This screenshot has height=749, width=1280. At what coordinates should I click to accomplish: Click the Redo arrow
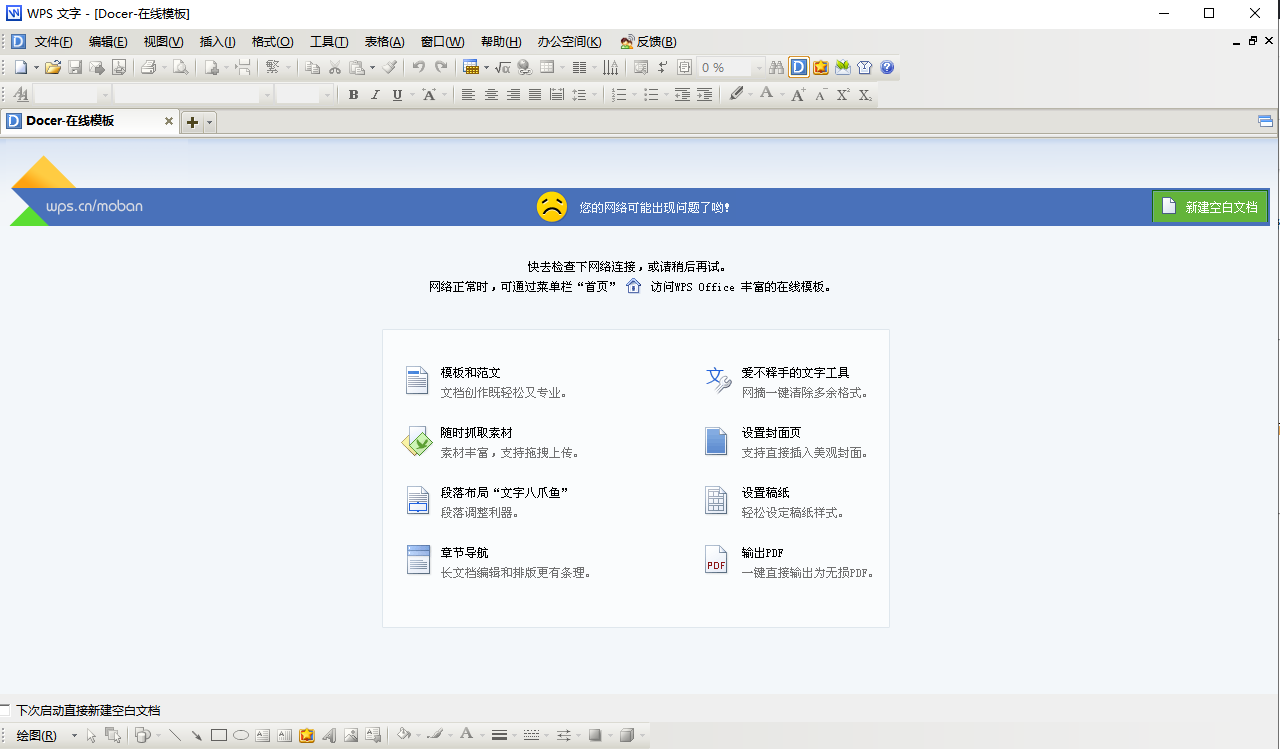point(441,67)
